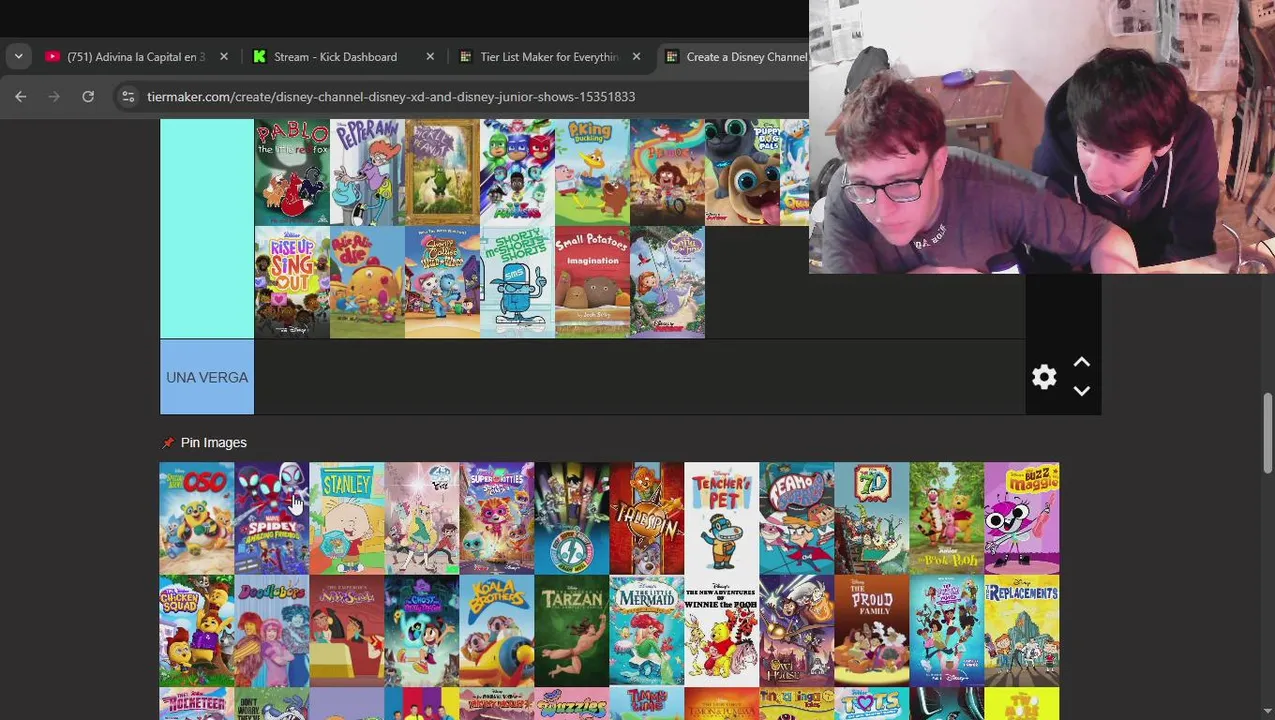Viewport: 1275px width, 720px height.
Task: Select the SuperKitties poster
Action: (497, 518)
